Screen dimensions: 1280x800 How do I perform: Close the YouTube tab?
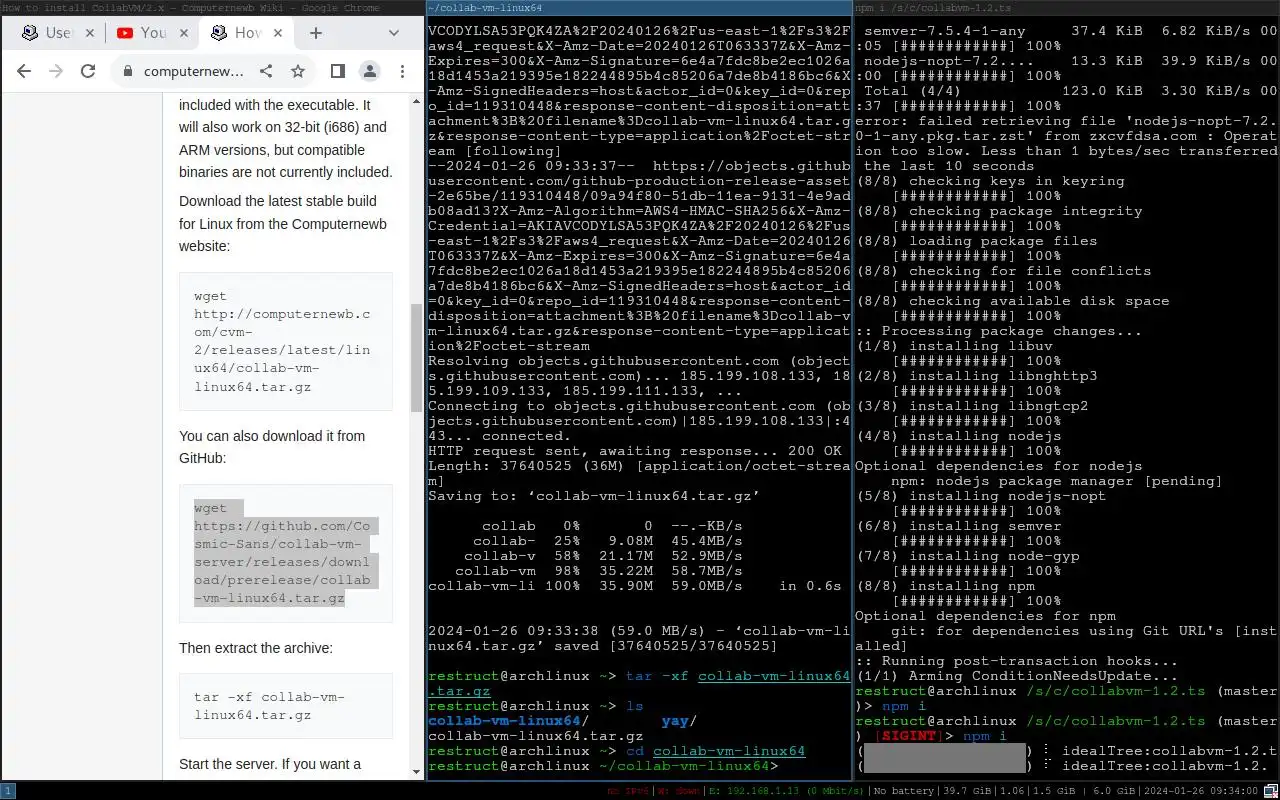click(x=184, y=33)
